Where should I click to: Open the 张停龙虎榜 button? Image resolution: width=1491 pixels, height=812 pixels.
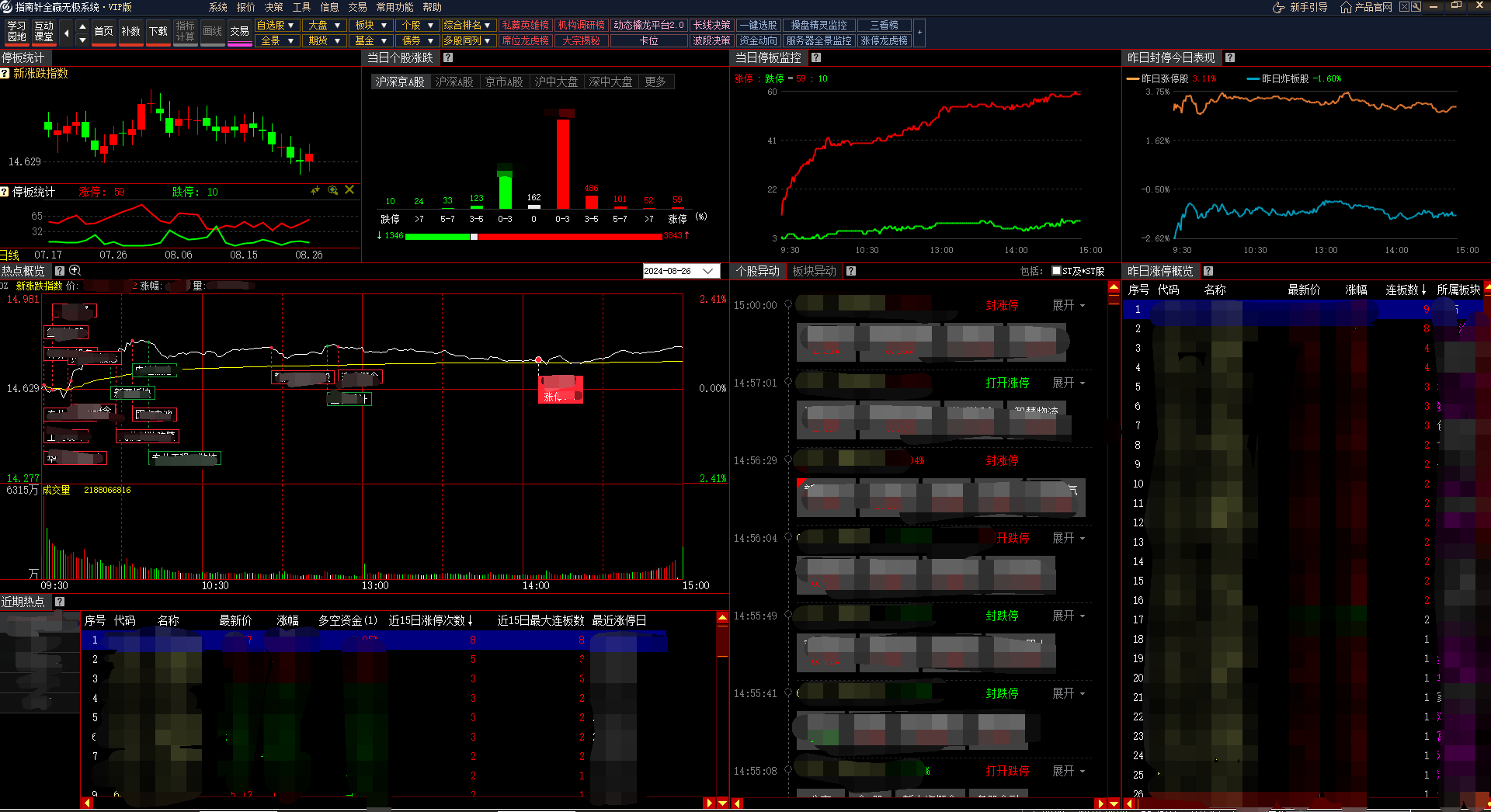click(x=884, y=40)
